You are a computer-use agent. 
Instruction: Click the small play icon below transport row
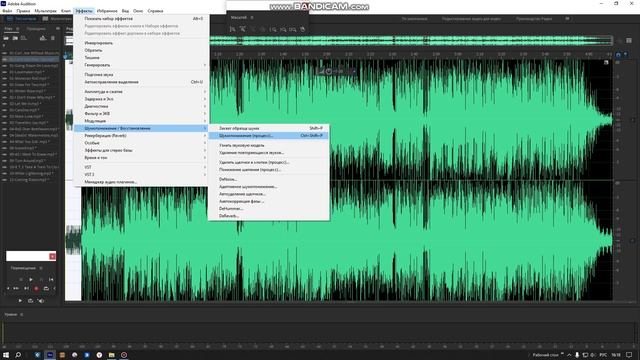click(x=20, y=301)
